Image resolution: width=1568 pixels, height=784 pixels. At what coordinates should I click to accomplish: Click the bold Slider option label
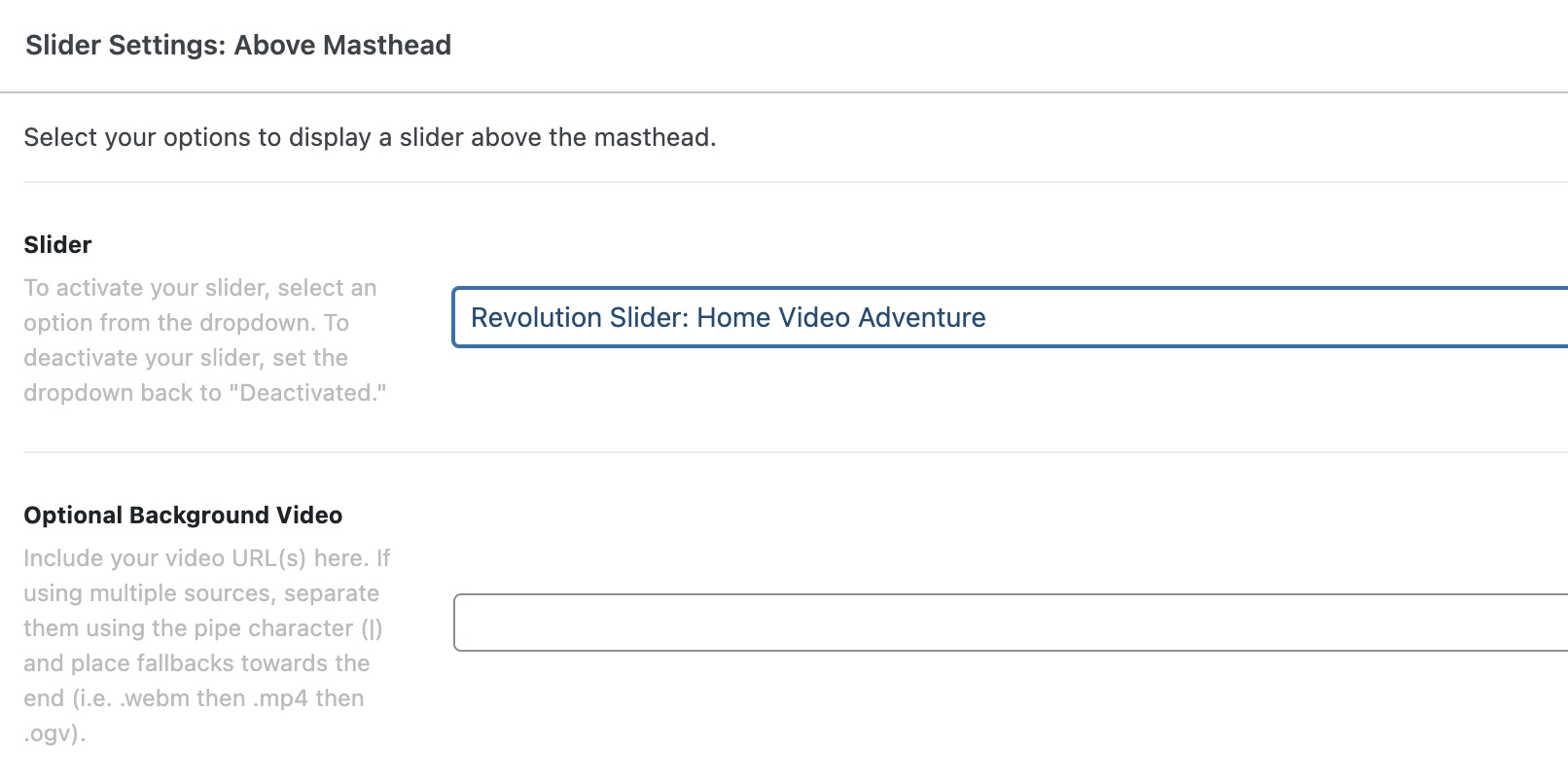click(57, 245)
